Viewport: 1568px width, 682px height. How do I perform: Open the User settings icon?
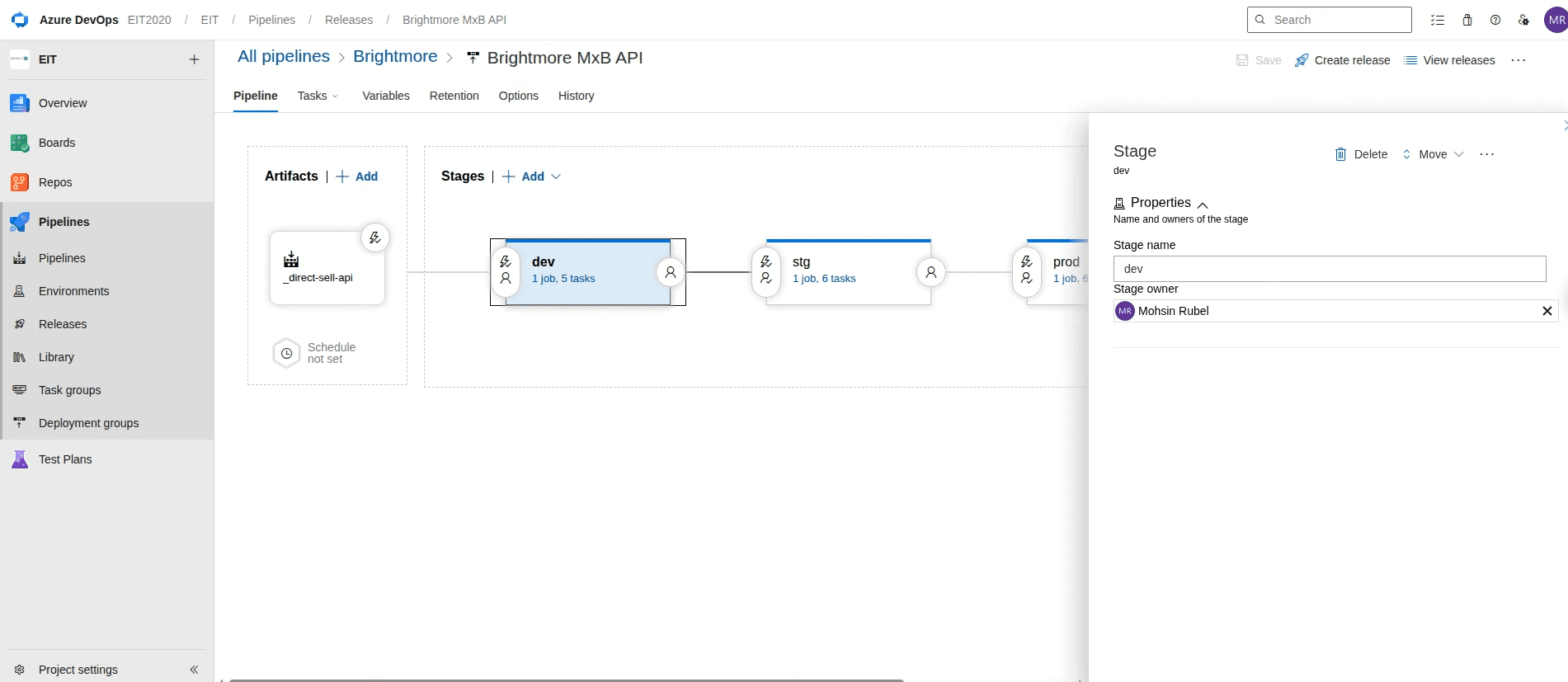pyautogui.click(x=1523, y=20)
